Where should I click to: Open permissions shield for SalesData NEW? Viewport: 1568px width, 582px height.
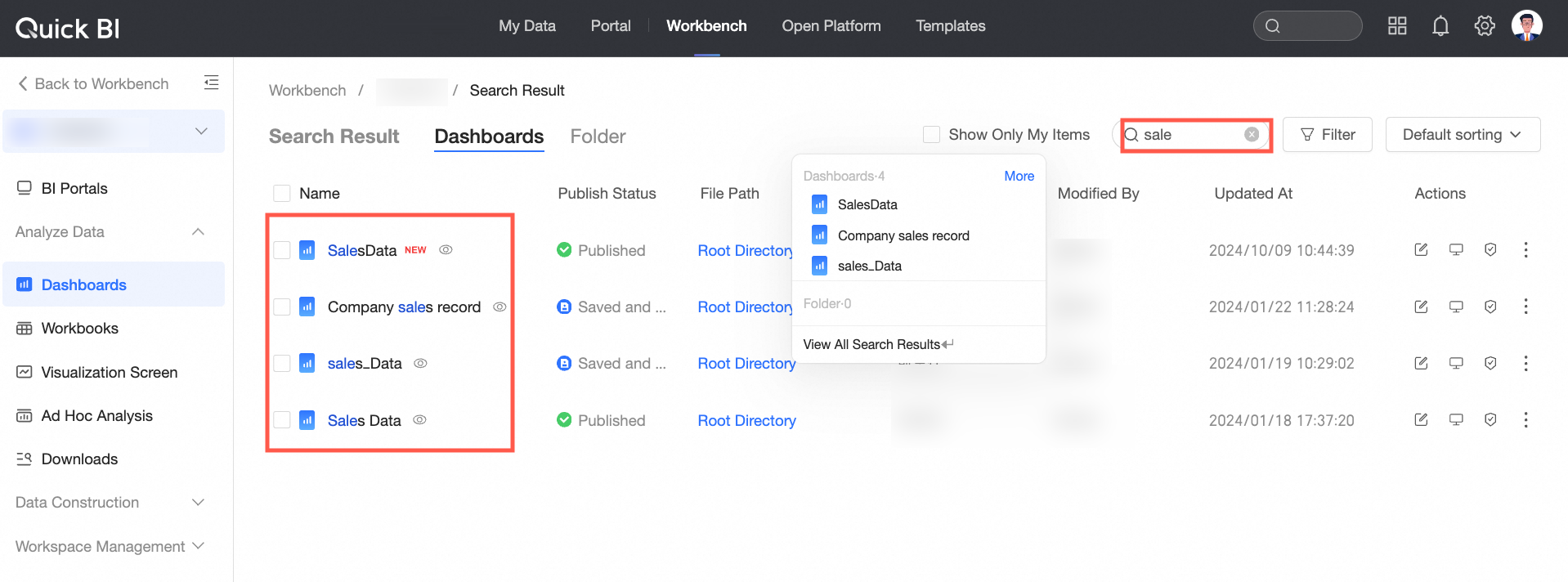pos(1490,250)
